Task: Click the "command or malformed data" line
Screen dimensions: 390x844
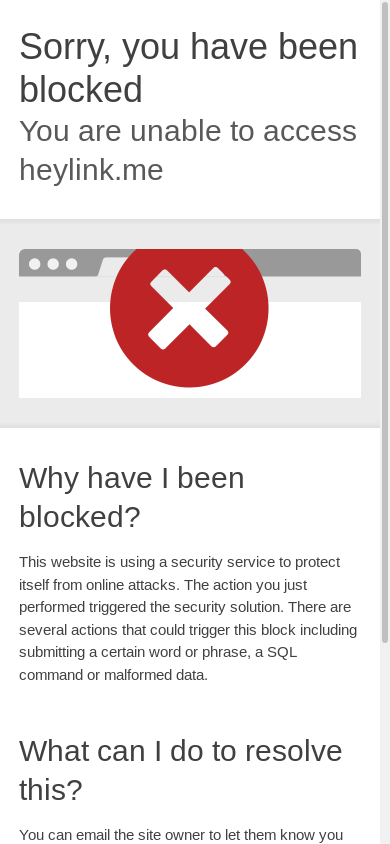Action: click(114, 675)
